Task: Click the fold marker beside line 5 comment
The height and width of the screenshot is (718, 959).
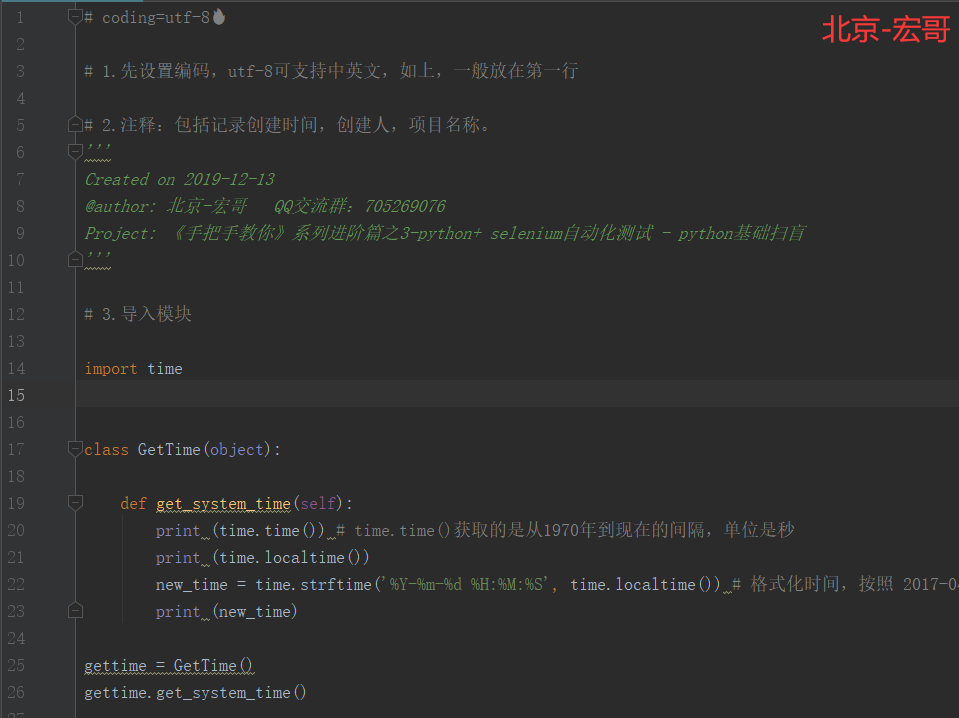Action: coord(75,124)
